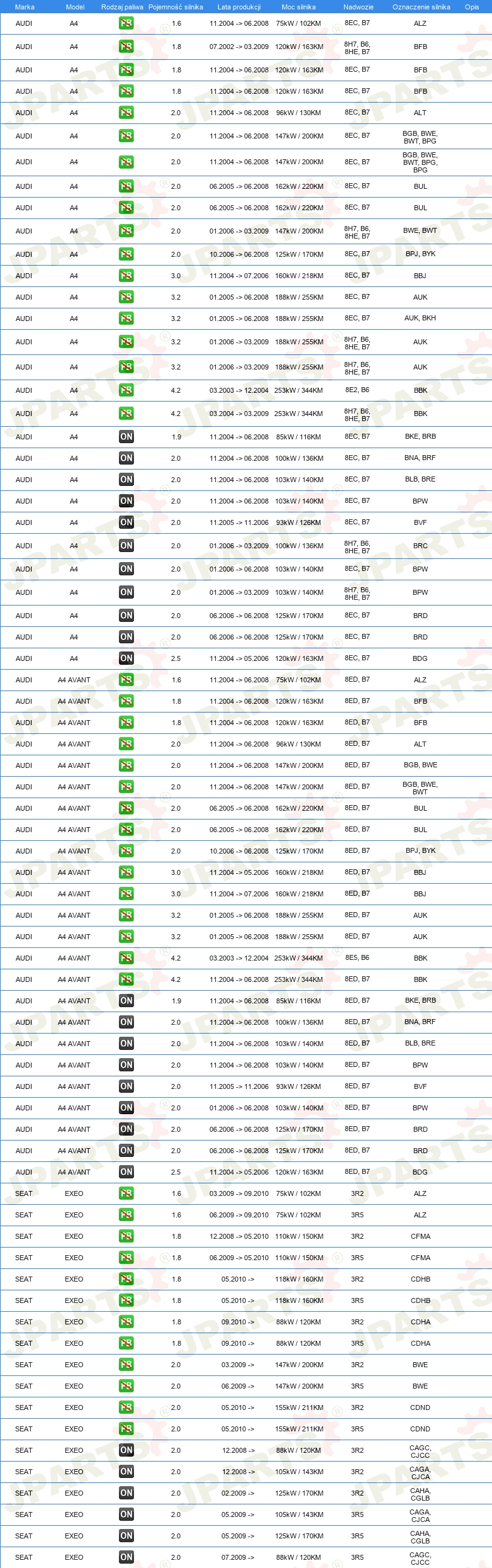
Task: Click the petrol icon in Audi A4 8EC 1.6 ALZ row
Action: point(126,23)
